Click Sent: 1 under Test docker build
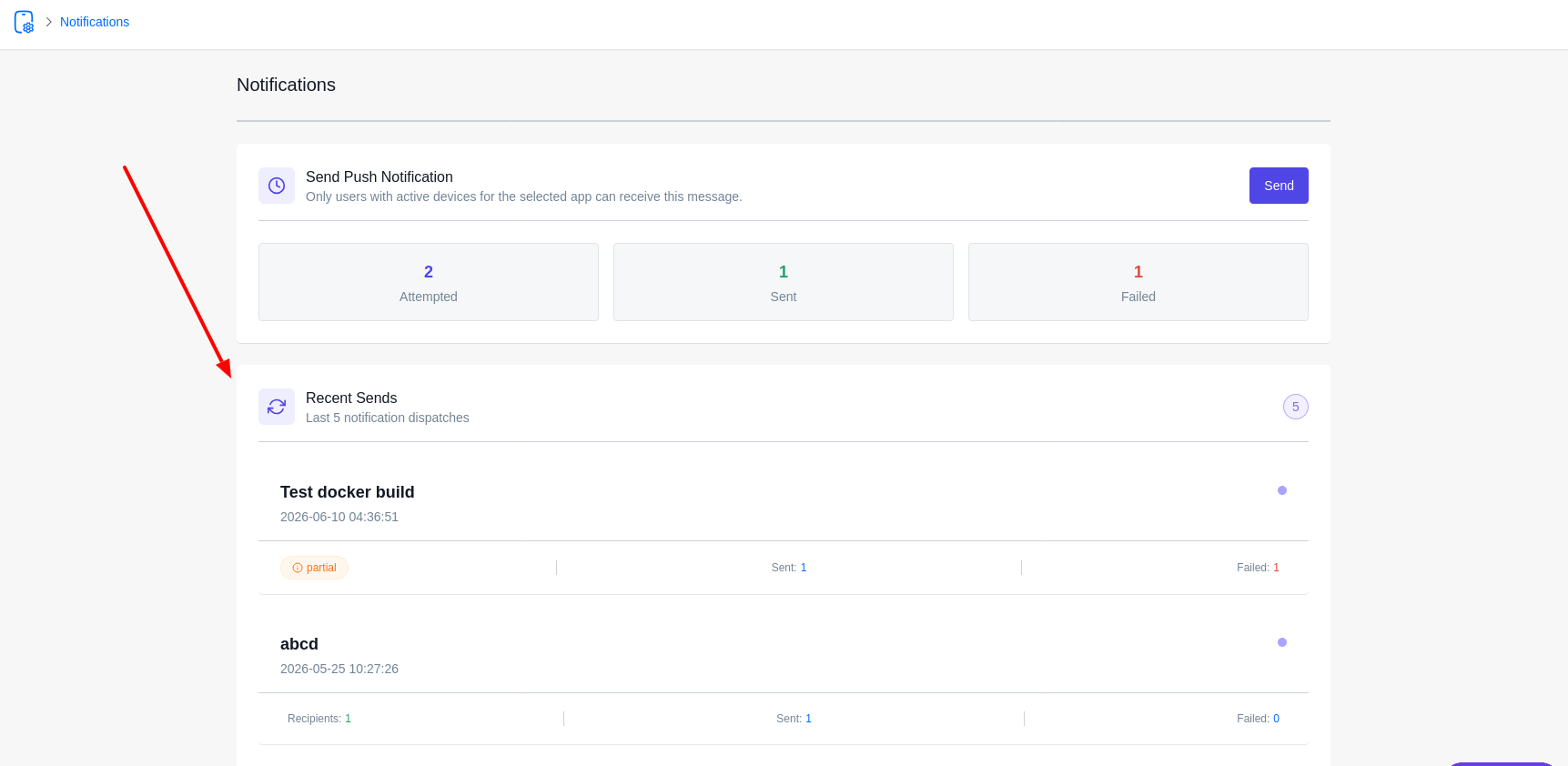Viewport: 1568px width, 766px height. tap(789, 568)
